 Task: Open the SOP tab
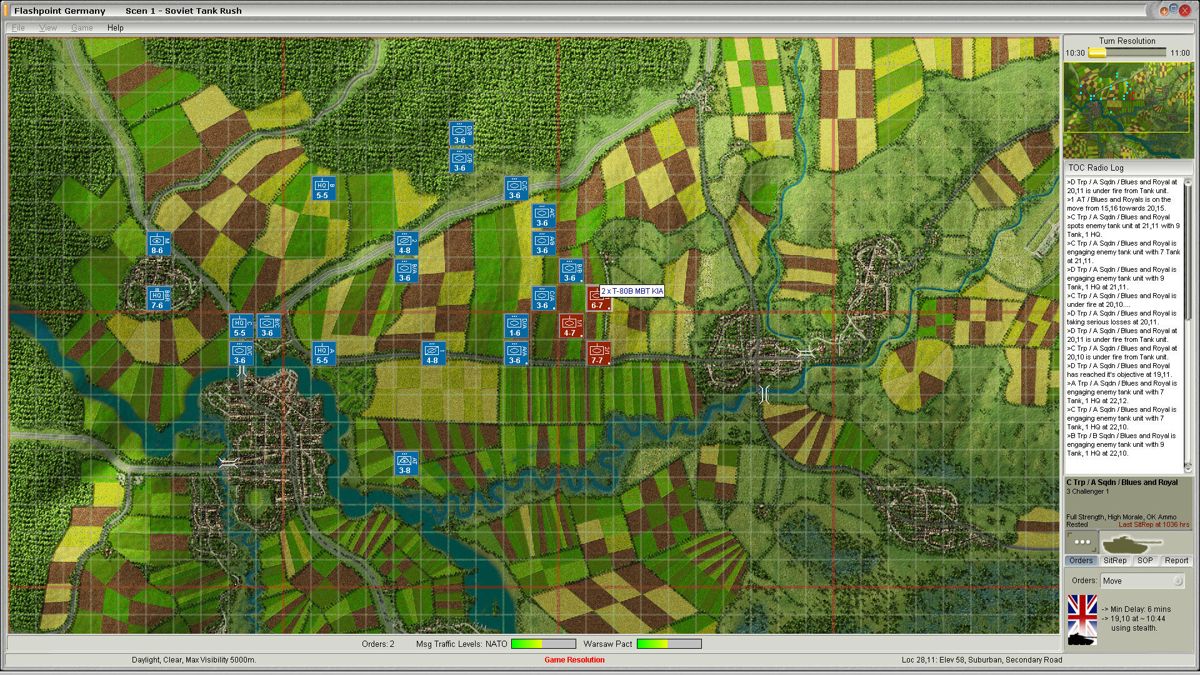(1145, 560)
